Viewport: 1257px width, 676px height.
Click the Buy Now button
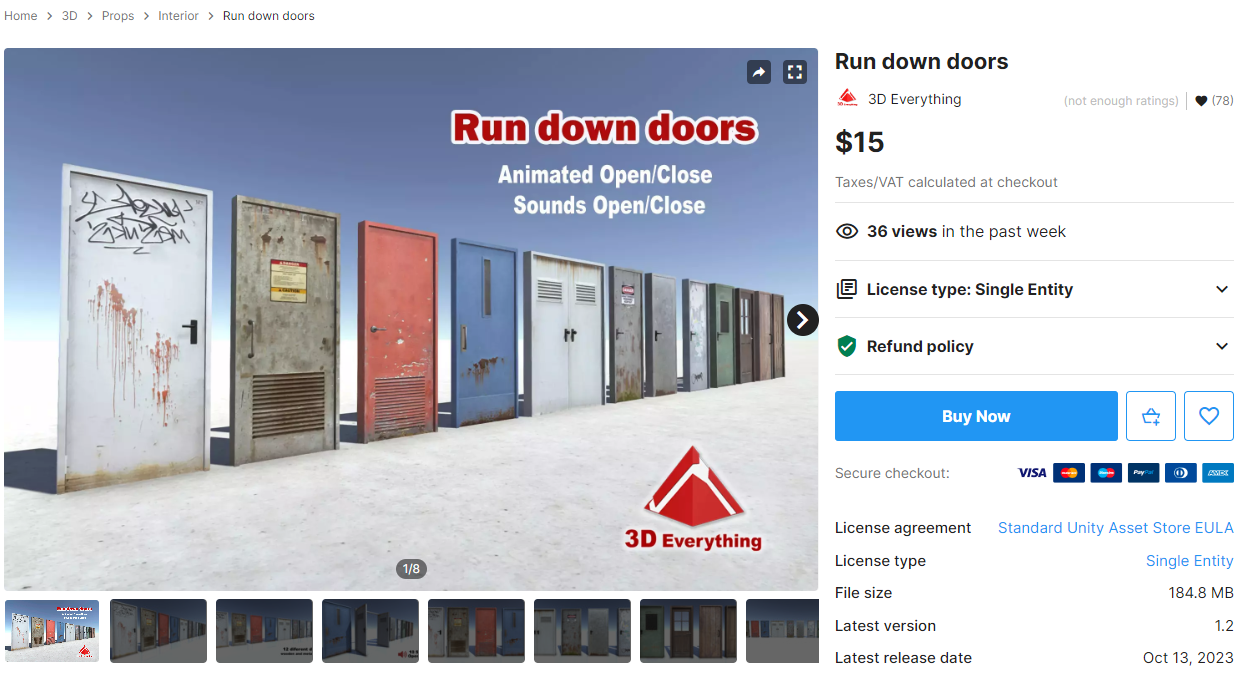pyautogui.click(x=976, y=416)
